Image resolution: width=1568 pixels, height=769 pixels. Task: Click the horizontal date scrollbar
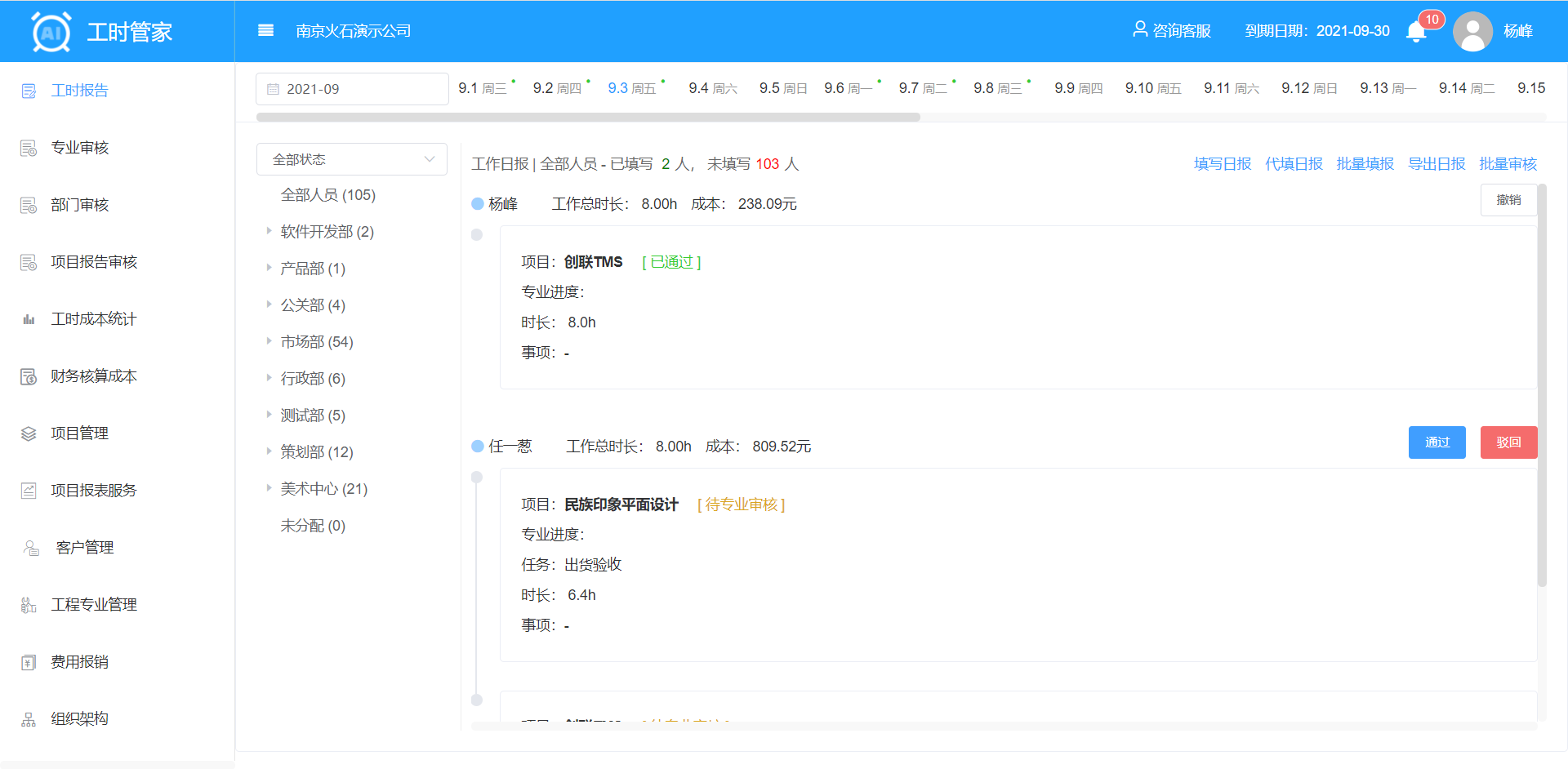point(588,118)
